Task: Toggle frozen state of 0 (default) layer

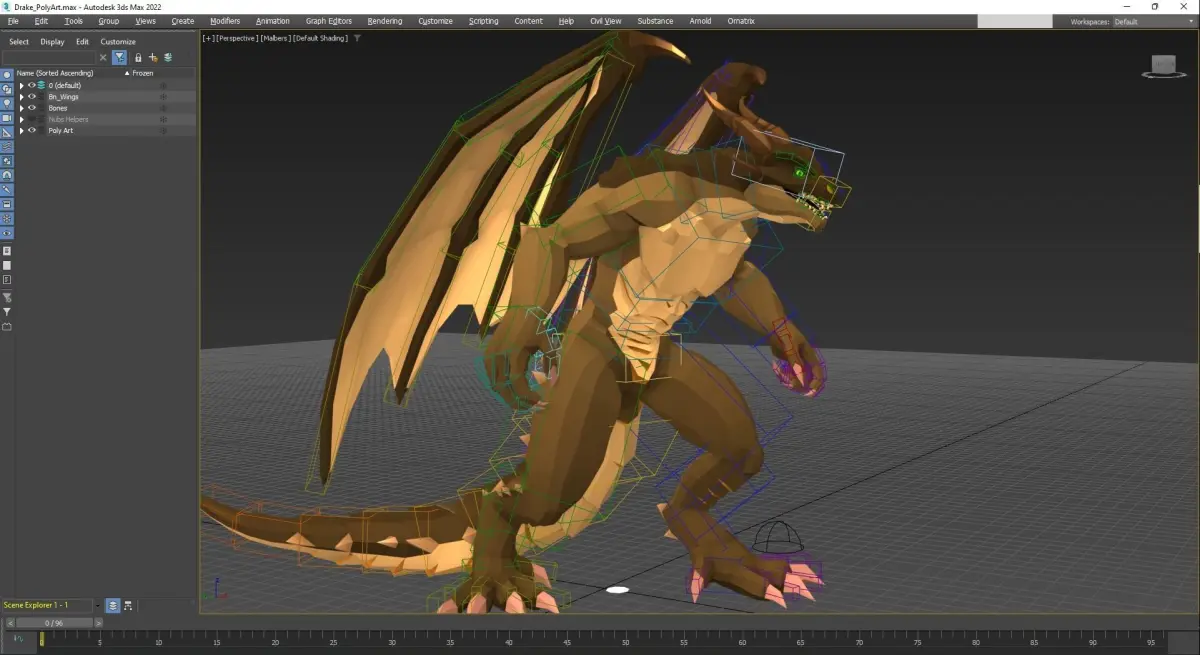Action: (163, 85)
